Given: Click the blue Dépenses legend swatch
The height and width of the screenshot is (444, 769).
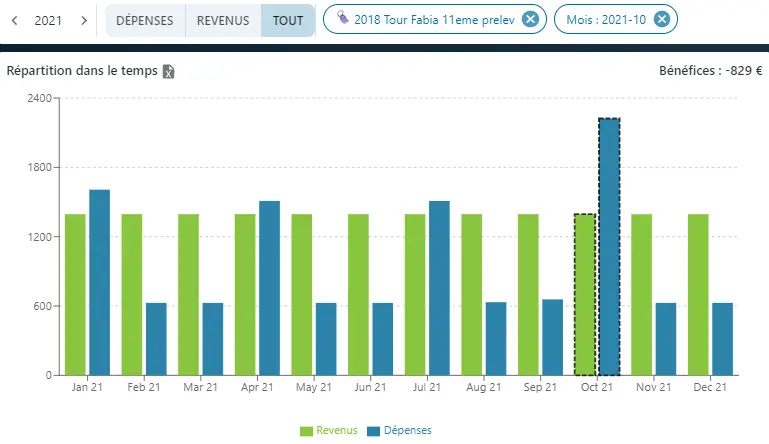Looking at the screenshot, I should coord(373,430).
